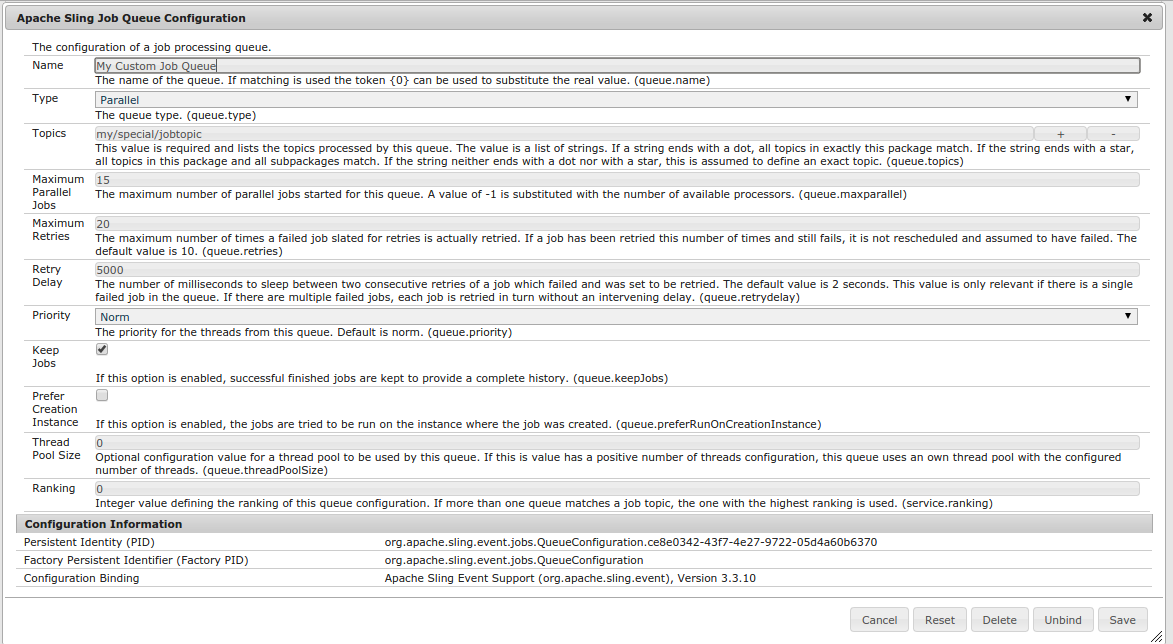Click the service.ranking description text

pyautogui.click(x=544, y=503)
